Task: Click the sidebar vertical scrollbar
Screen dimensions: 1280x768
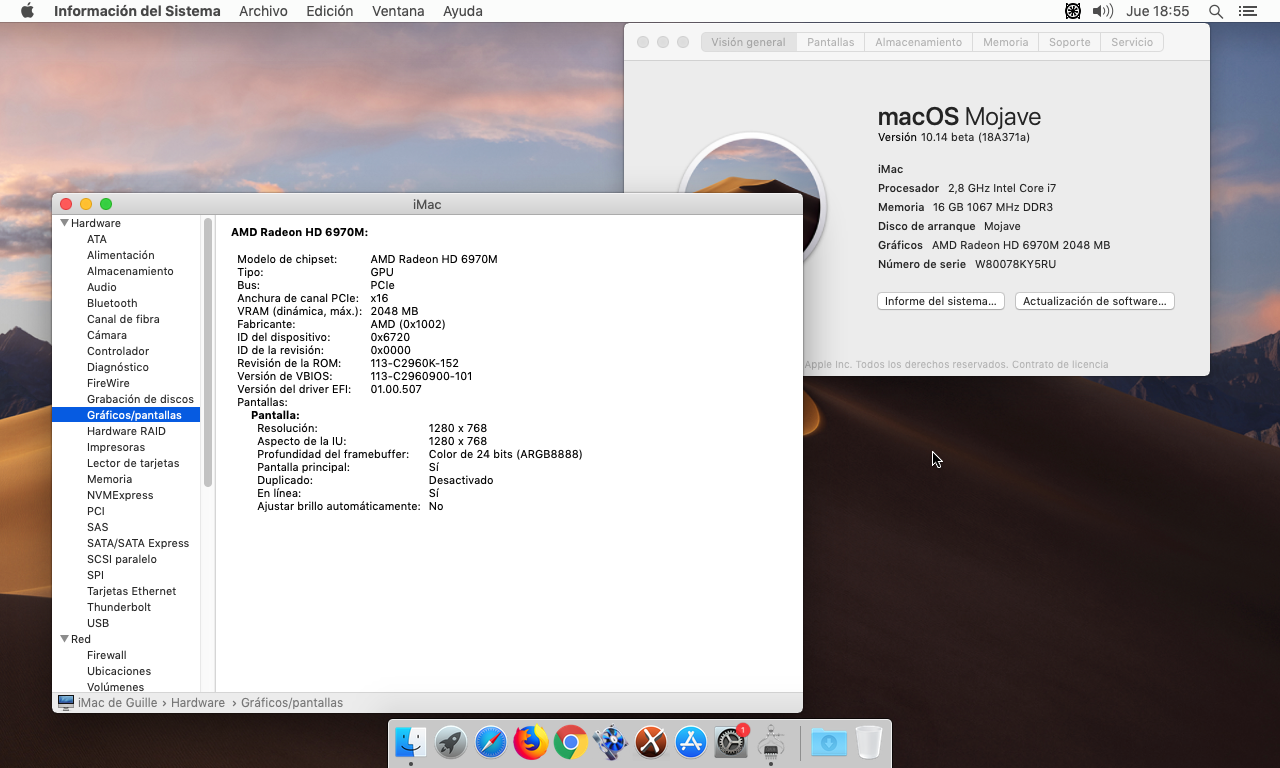Action: tap(208, 352)
